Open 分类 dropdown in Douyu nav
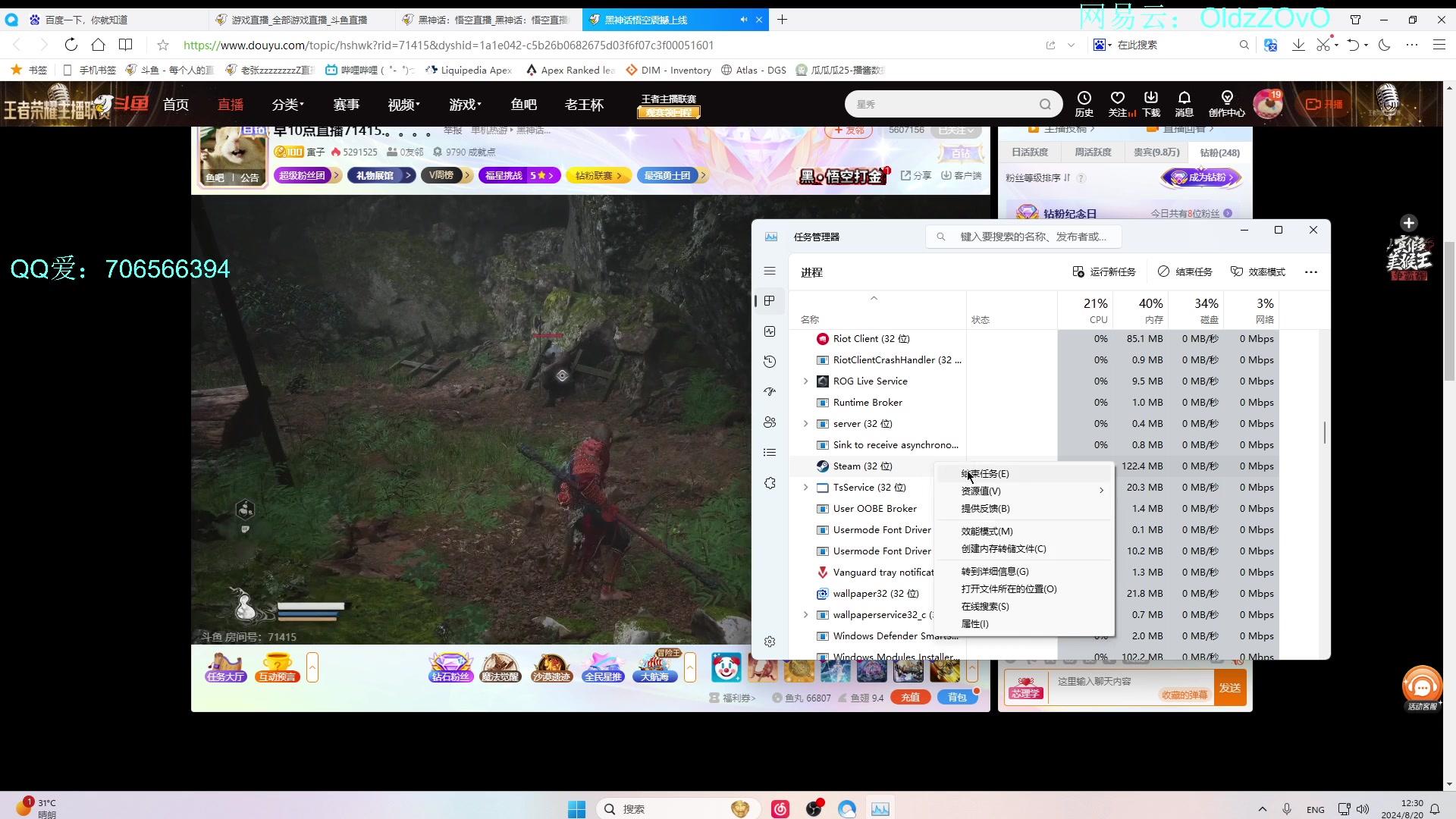 tap(288, 105)
